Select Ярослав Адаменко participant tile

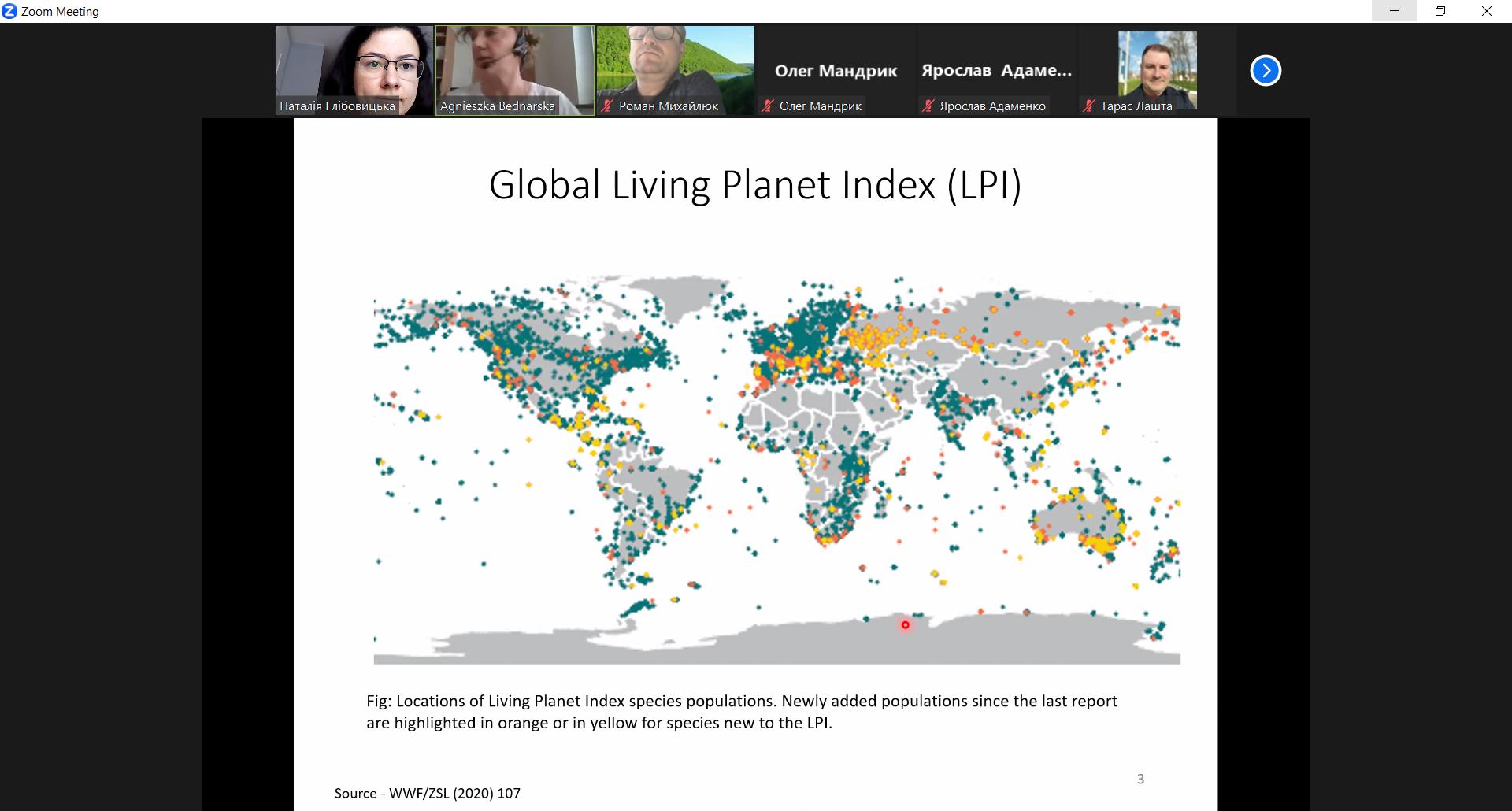coord(997,71)
